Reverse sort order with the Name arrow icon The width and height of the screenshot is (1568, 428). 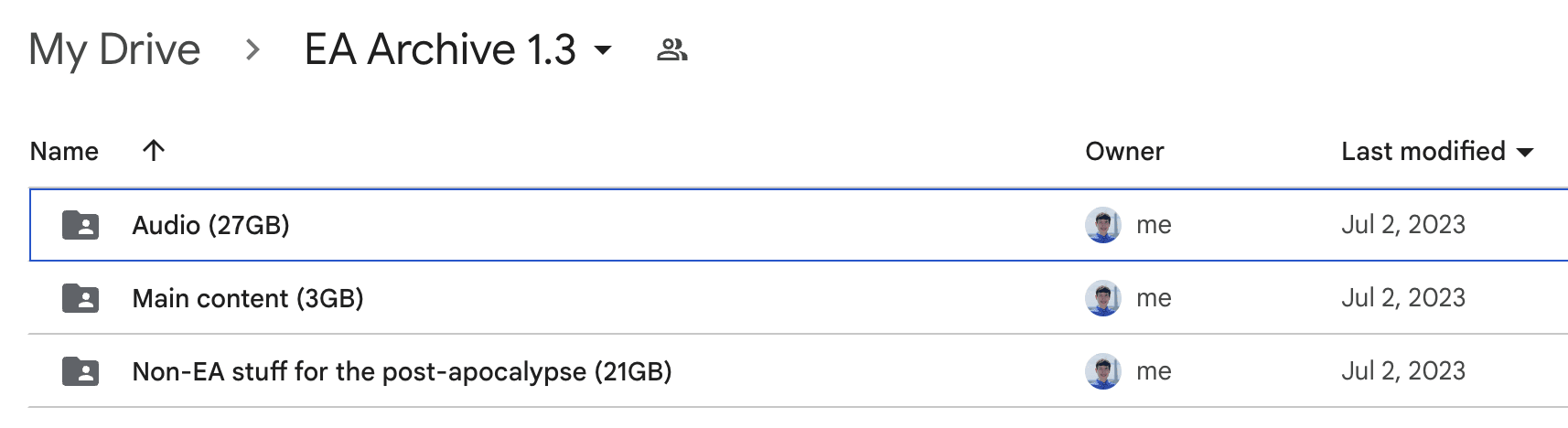pos(154,151)
